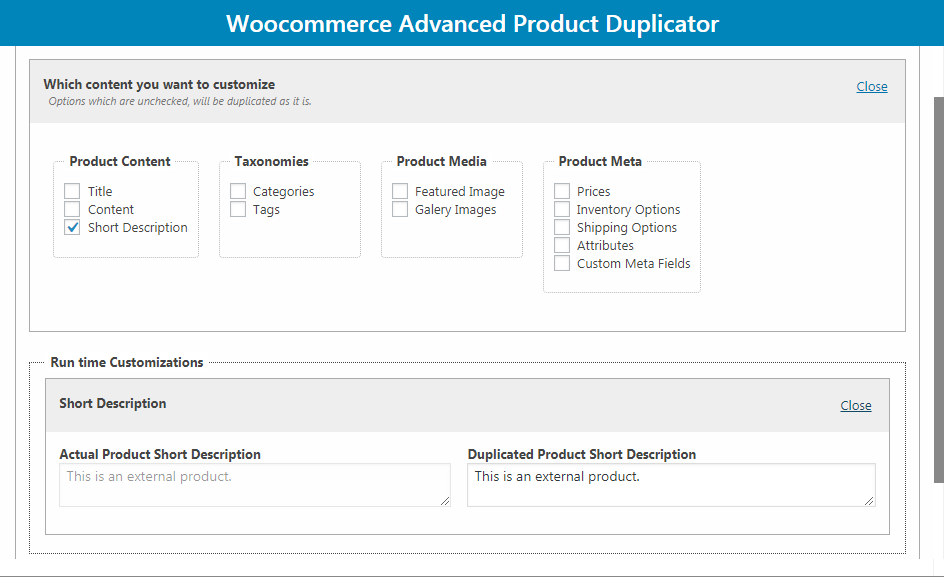Enable Custom Meta Fields checkbox
The height and width of the screenshot is (577, 944).
[x=562, y=264]
